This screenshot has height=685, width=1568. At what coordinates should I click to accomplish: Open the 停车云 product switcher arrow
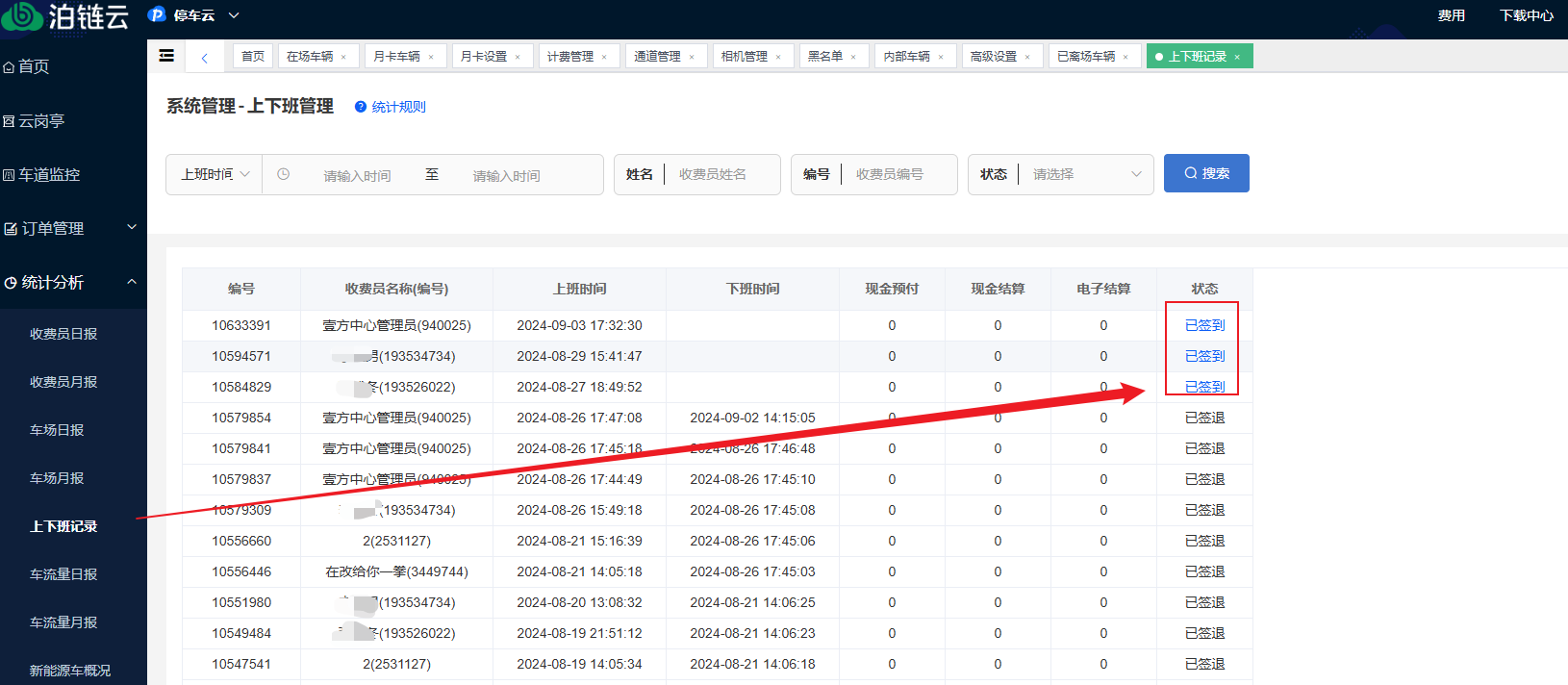tap(234, 15)
